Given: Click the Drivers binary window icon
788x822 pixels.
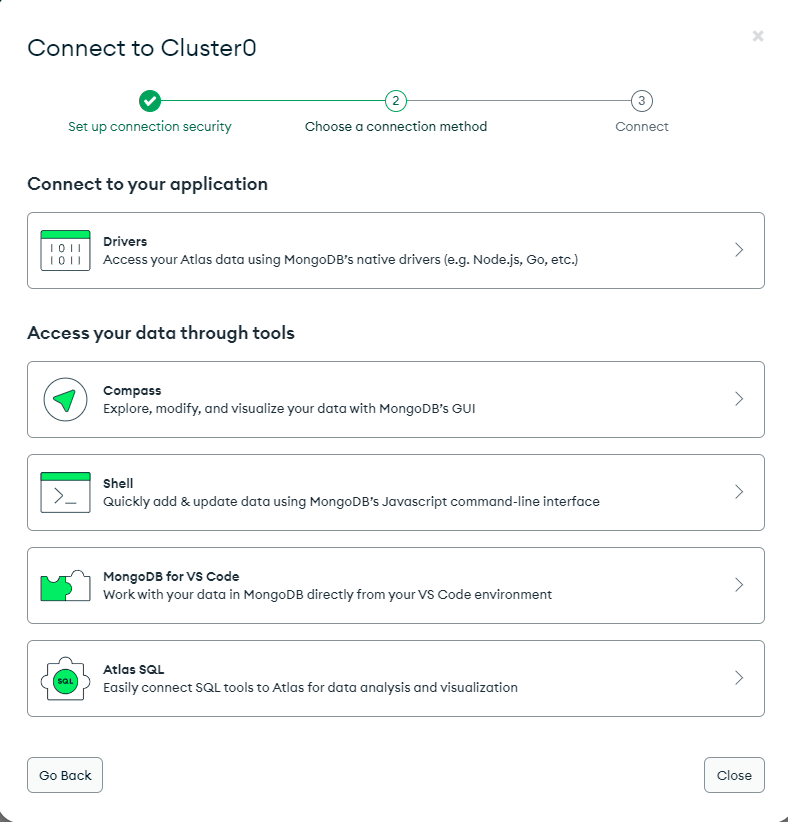Looking at the screenshot, I should pos(66,251).
